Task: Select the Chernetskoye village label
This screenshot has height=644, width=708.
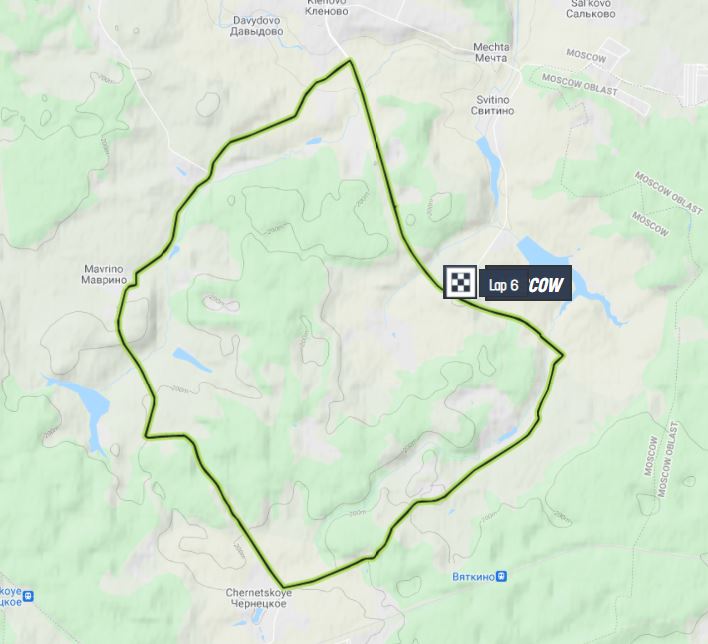Action: [259, 598]
